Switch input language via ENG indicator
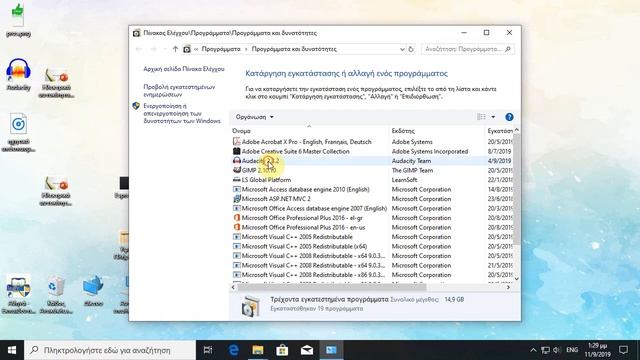The height and width of the screenshot is (360, 640). pos(572,350)
